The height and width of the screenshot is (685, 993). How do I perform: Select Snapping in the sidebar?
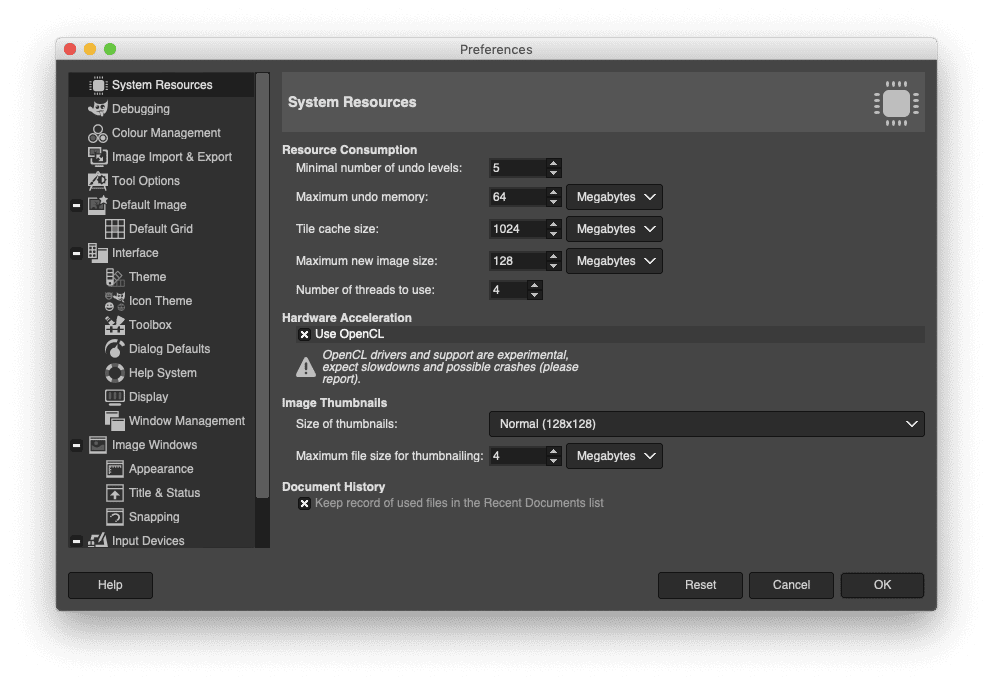pyautogui.click(x=154, y=517)
